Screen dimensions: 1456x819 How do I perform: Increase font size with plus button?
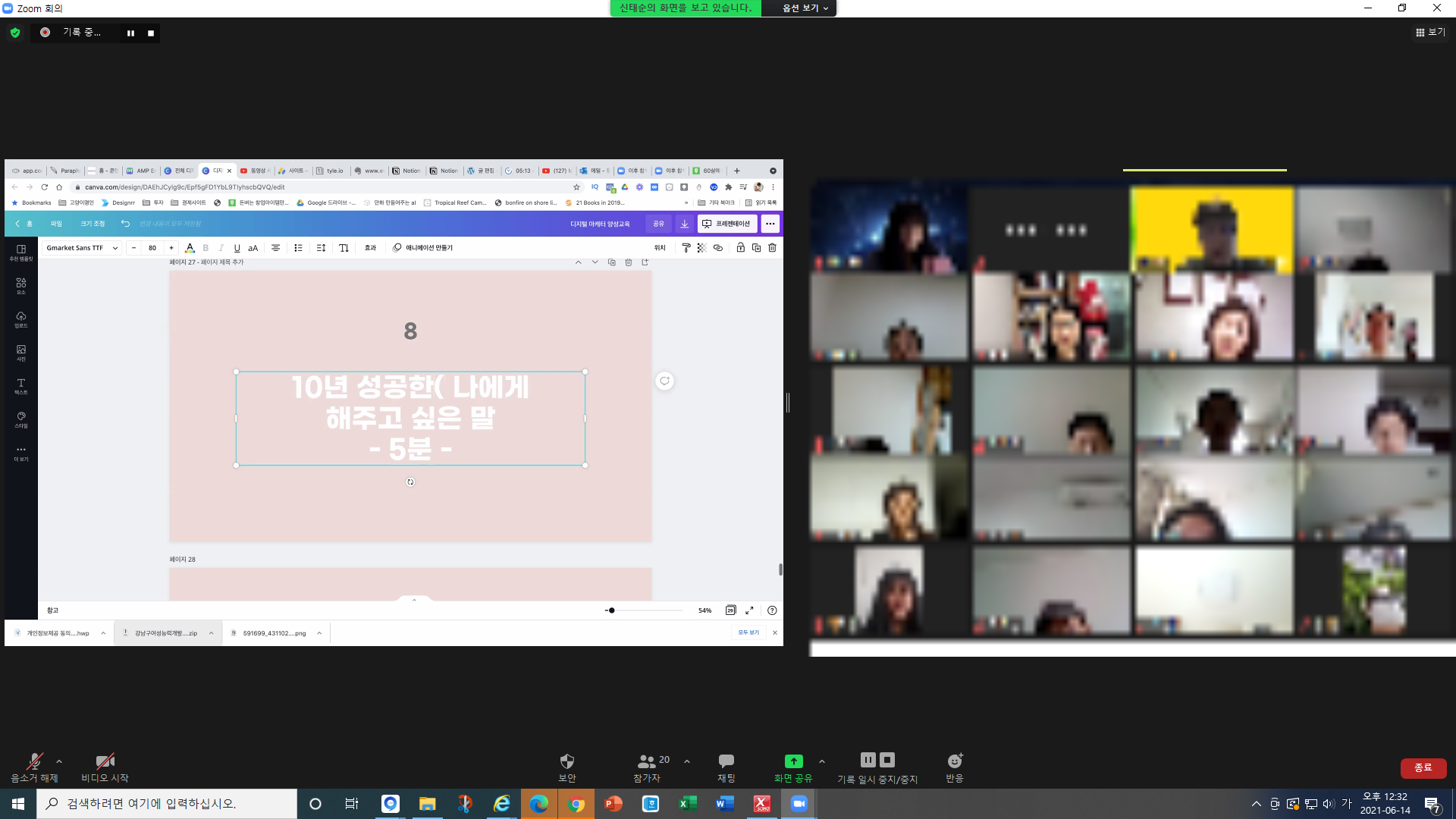(x=171, y=248)
